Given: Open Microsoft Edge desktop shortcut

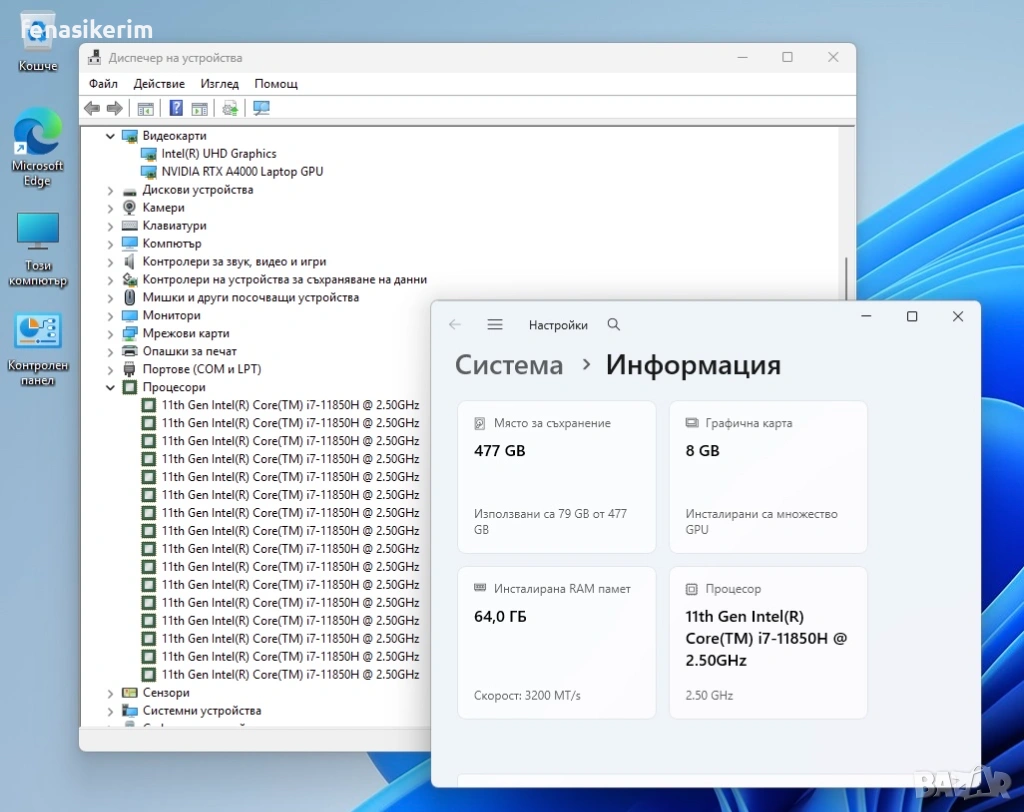Looking at the screenshot, I should 37,147.
